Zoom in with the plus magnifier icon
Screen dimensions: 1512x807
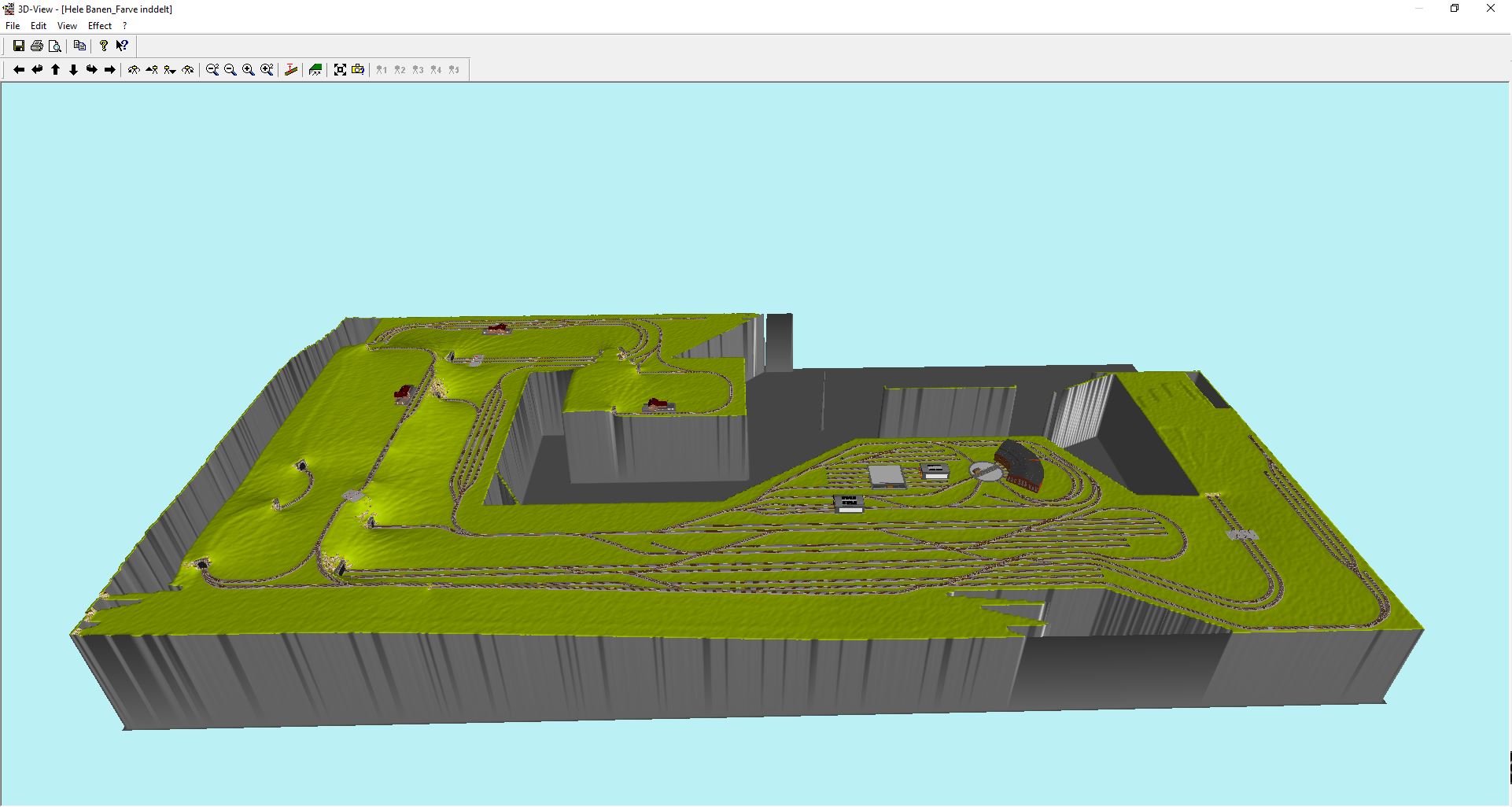(249, 70)
